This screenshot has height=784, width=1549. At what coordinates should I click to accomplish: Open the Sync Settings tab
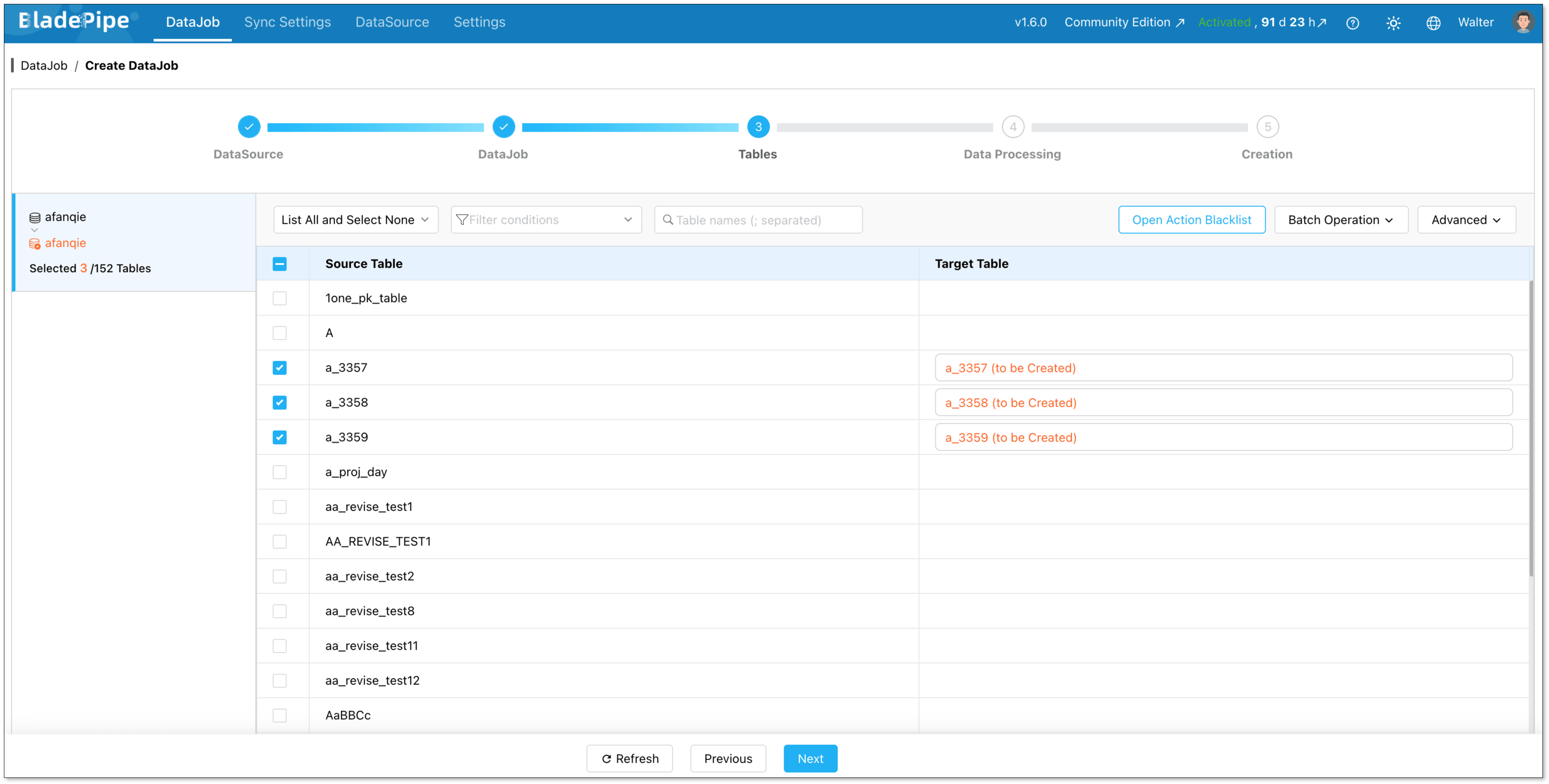pos(287,22)
